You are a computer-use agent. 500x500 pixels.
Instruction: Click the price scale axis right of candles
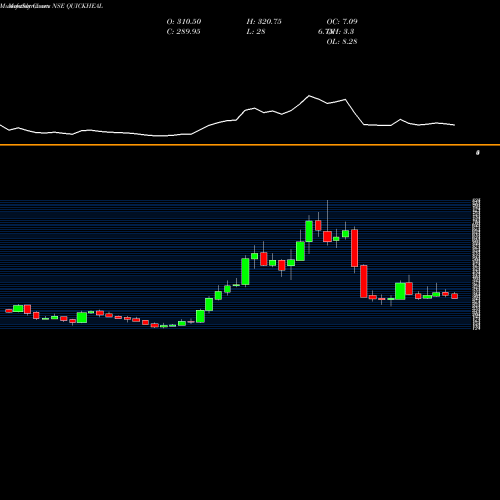pyautogui.click(x=476, y=264)
